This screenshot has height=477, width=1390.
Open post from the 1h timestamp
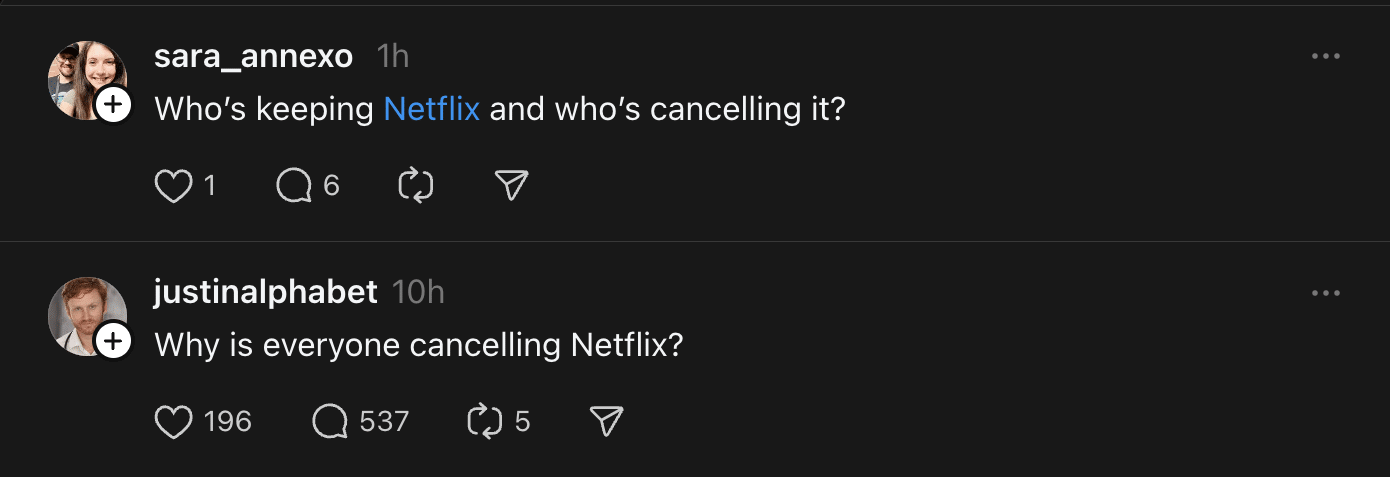point(393,57)
